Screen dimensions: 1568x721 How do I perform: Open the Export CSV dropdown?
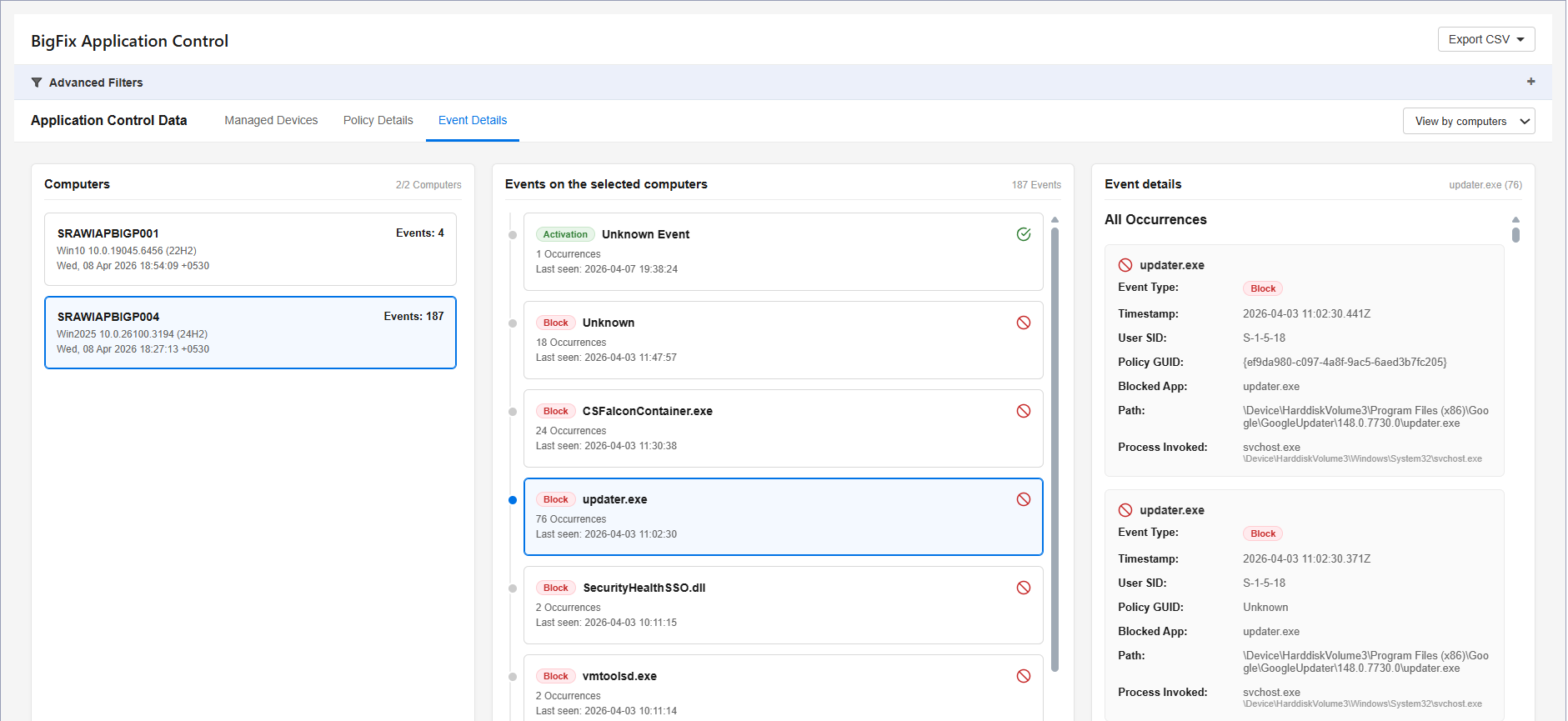click(1486, 39)
